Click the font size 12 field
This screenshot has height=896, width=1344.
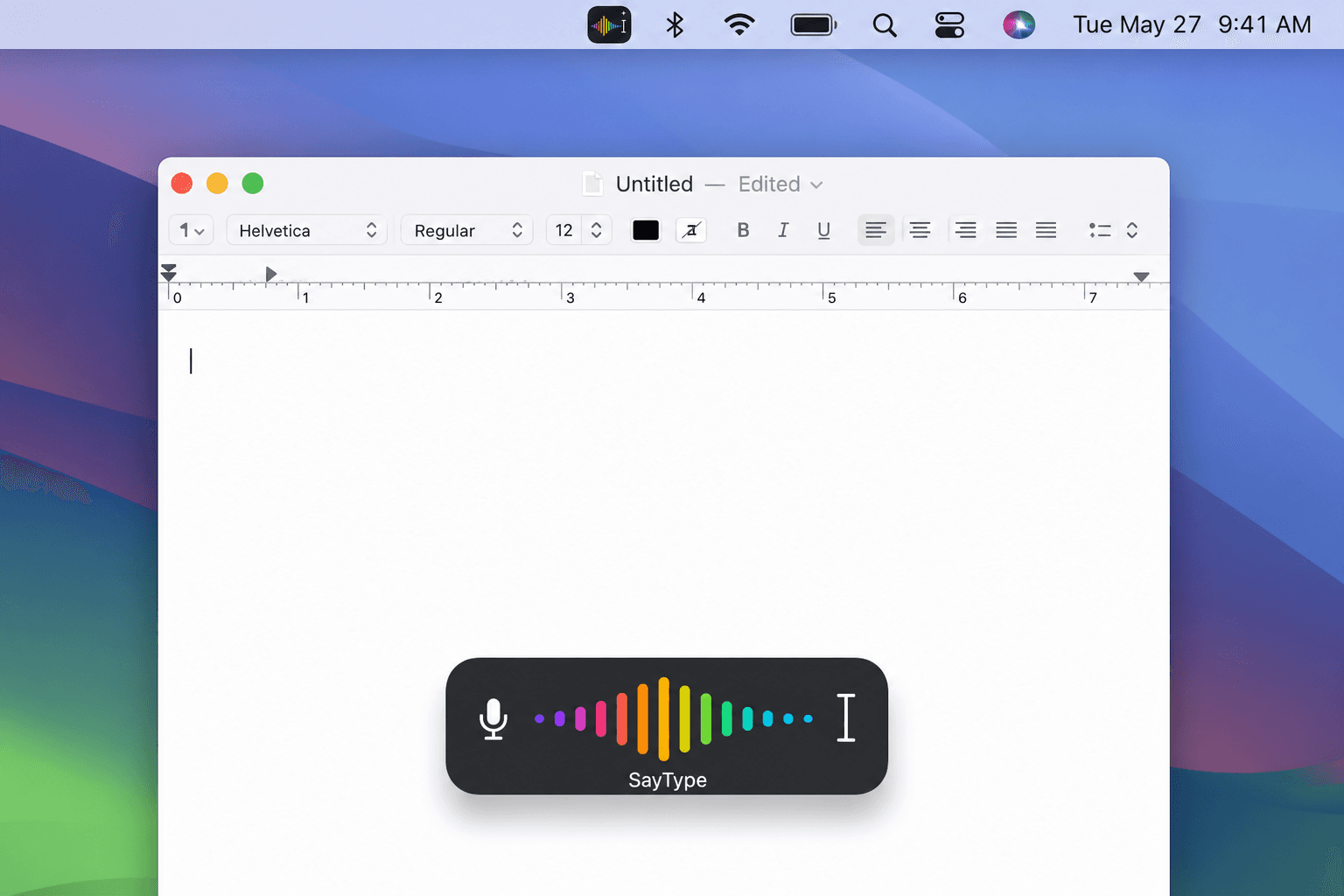tap(564, 230)
